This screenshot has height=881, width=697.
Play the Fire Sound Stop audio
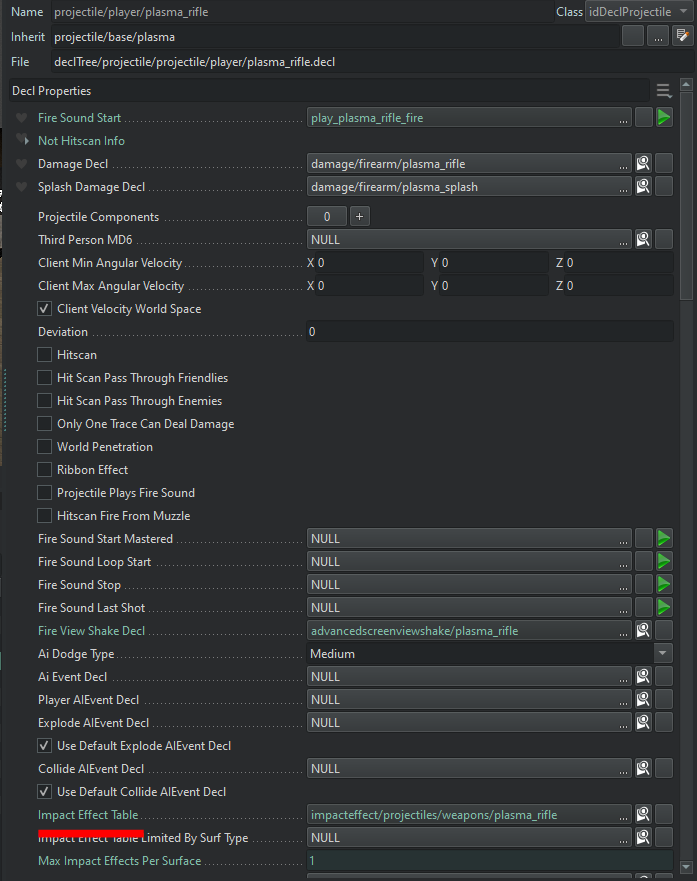(664, 584)
